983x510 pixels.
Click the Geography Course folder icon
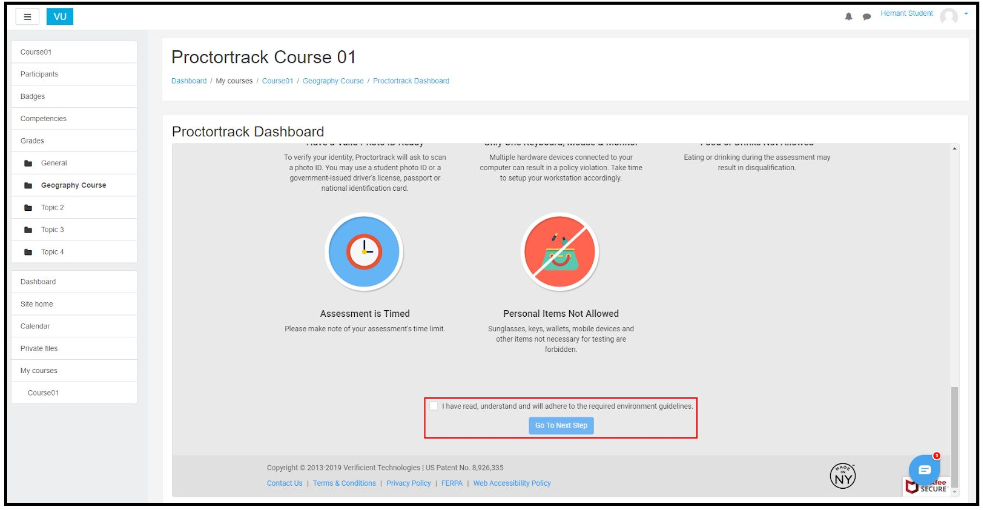[x=28, y=185]
